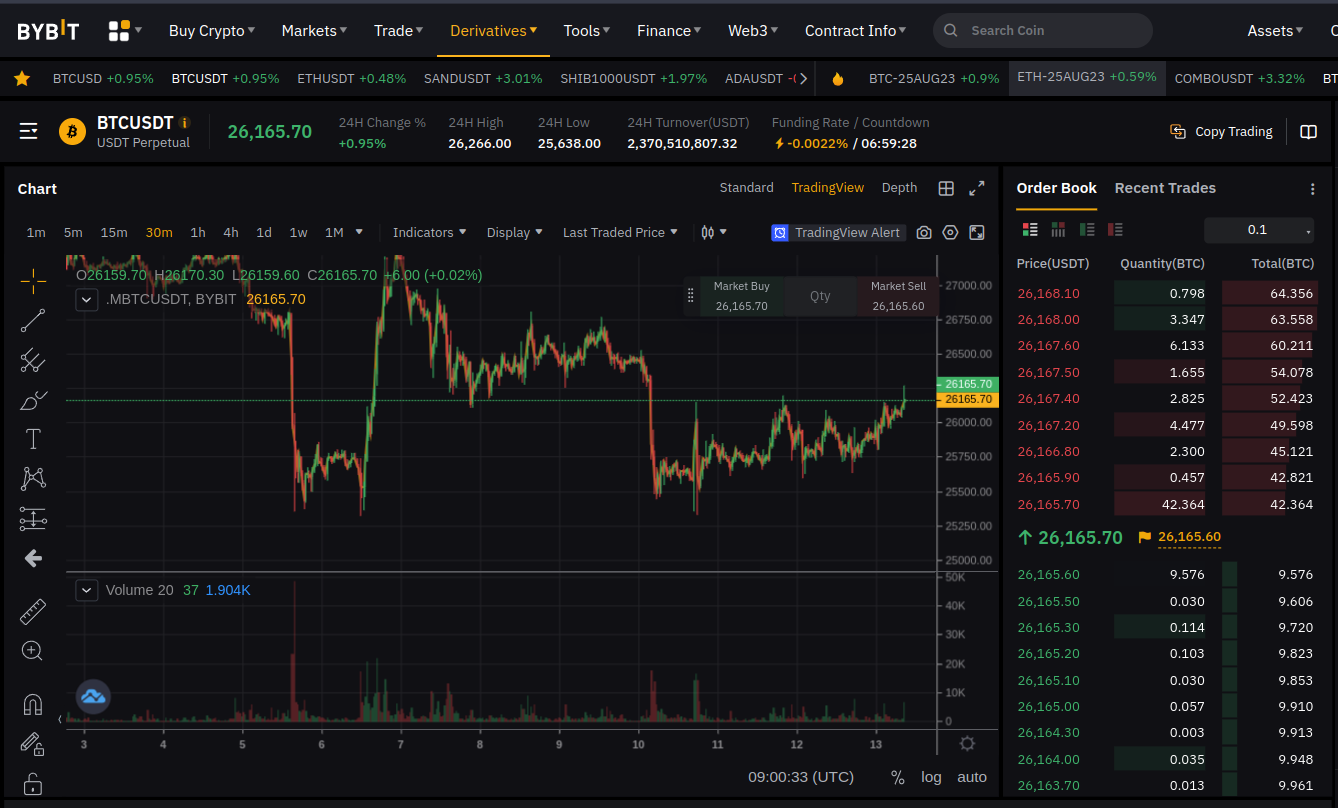The height and width of the screenshot is (808, 1338).
Task: Open order book three-dot options menu
Action: click(1313, 188)
